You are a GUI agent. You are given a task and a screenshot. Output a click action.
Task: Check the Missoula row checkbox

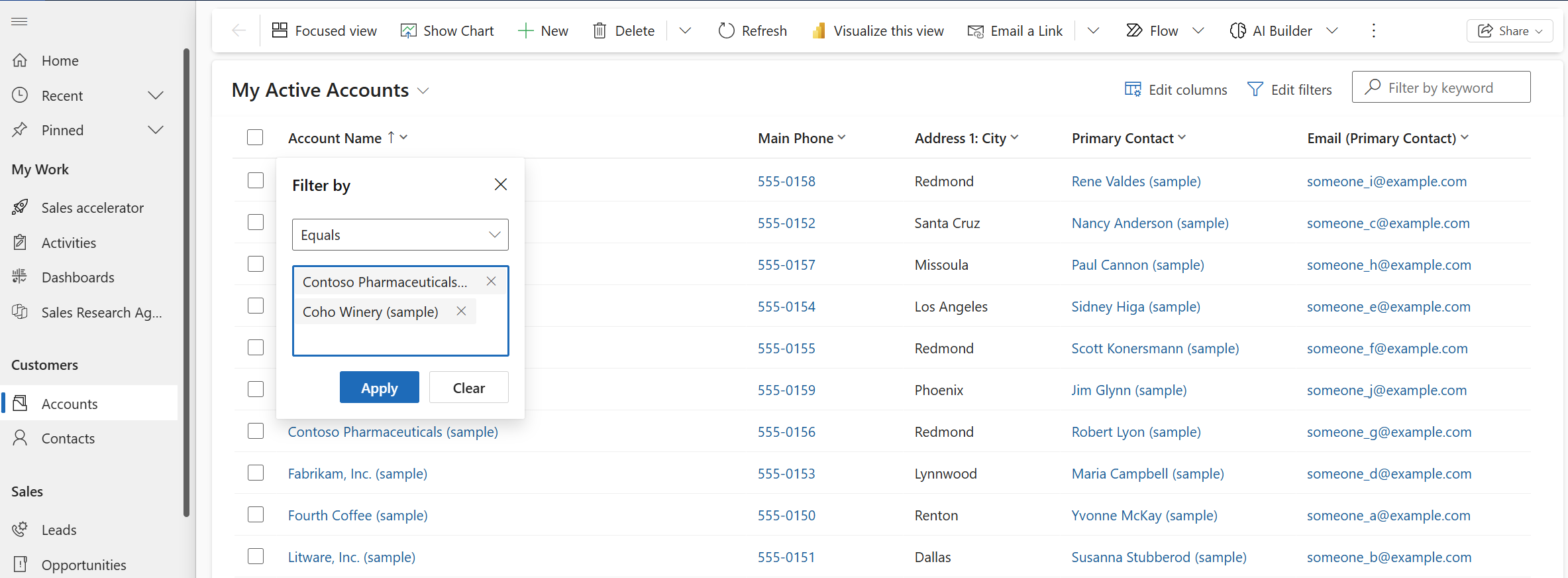tap(256, 264)
